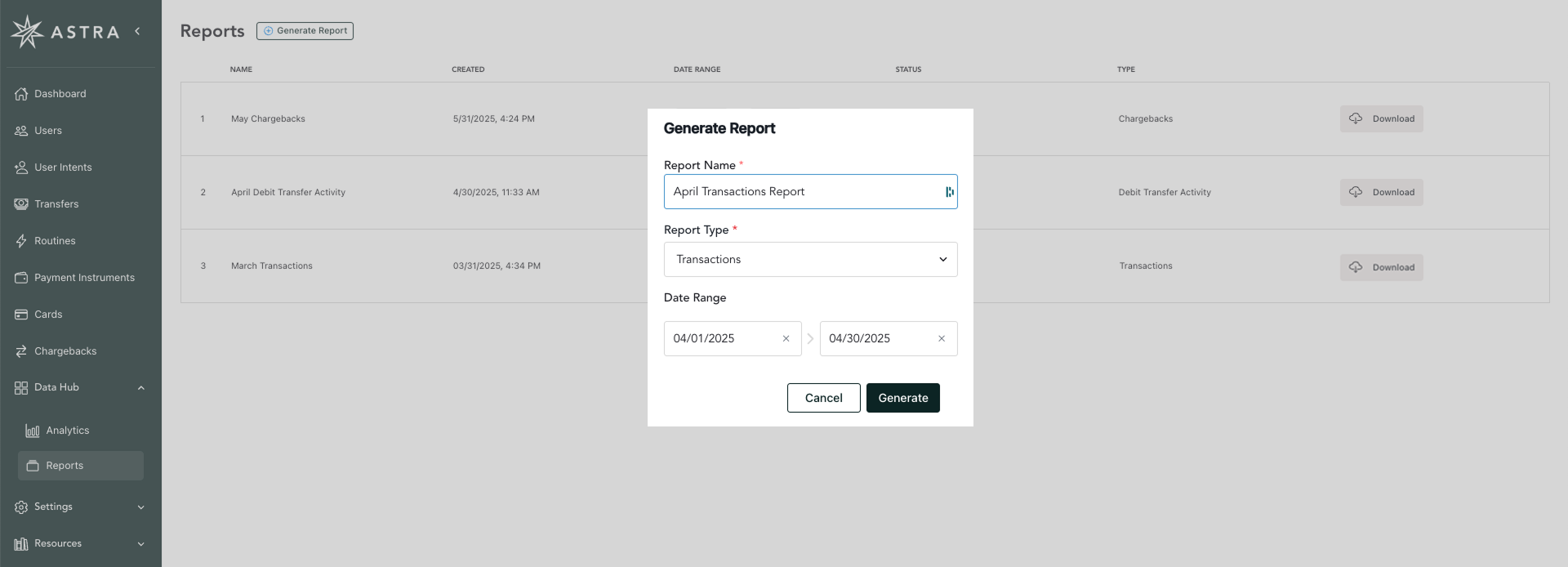Viewport: 1568px width, 567px height.
Task: Clear the 04/30/2025 end date
Action: click(942, 339)
